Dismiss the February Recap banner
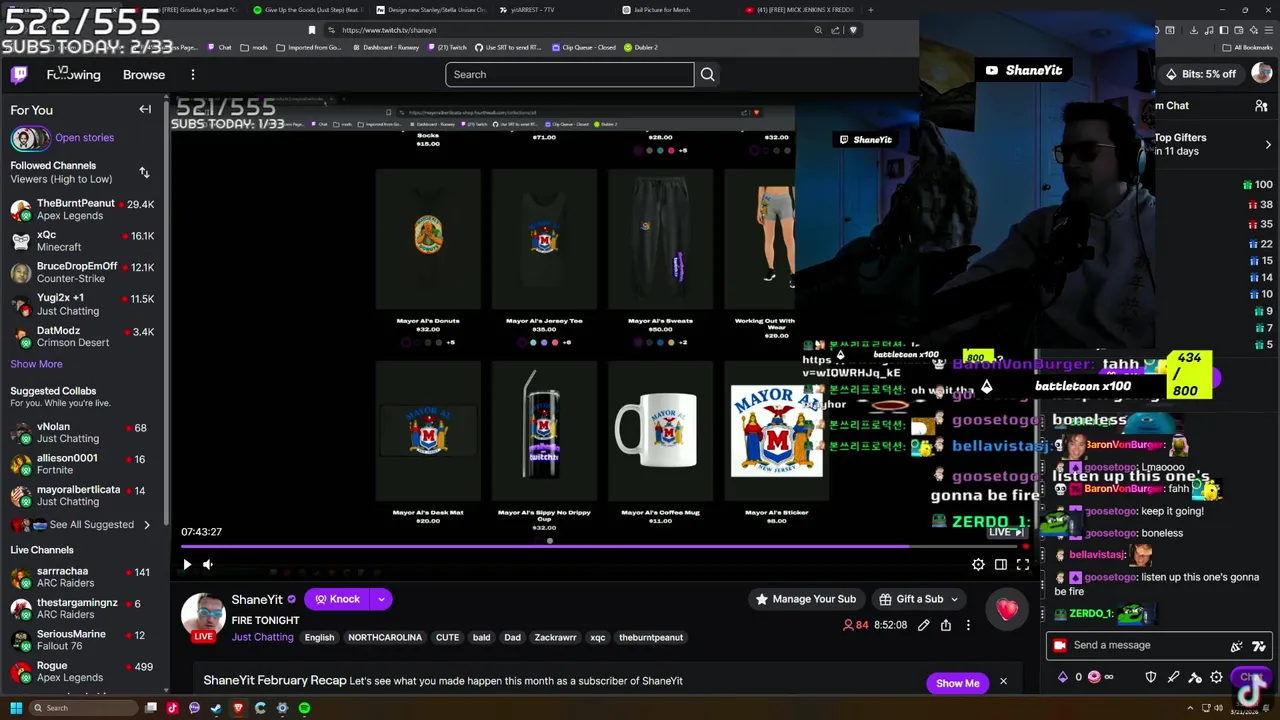 coord(1003,682)
